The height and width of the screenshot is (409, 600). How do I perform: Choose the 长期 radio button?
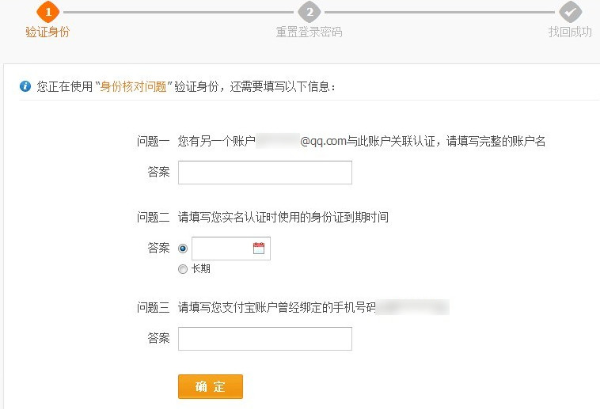click(182, 269)
